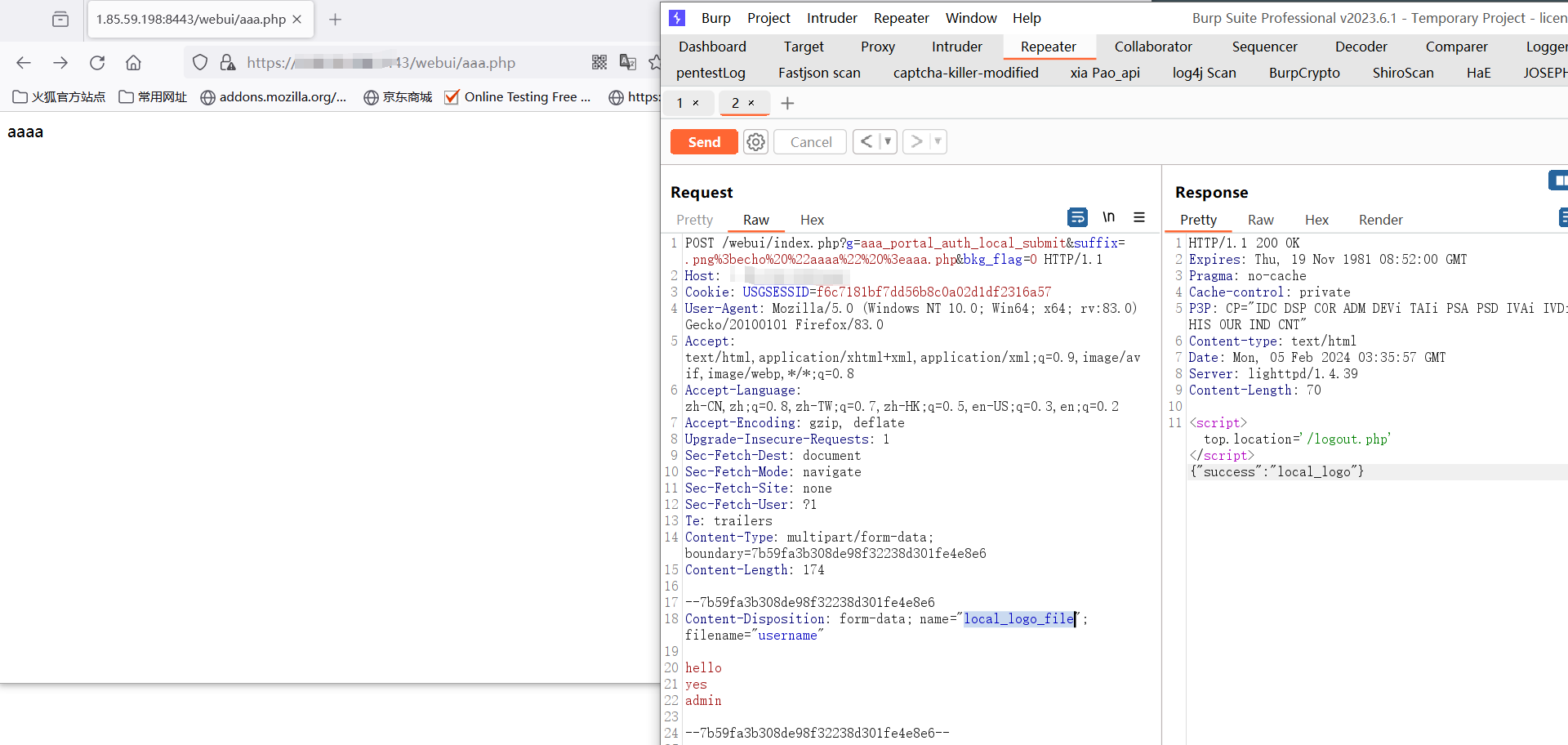Open history dropdown beside forward arrow
This screenshot has height=745, width=1568.
tap(938, 142)
